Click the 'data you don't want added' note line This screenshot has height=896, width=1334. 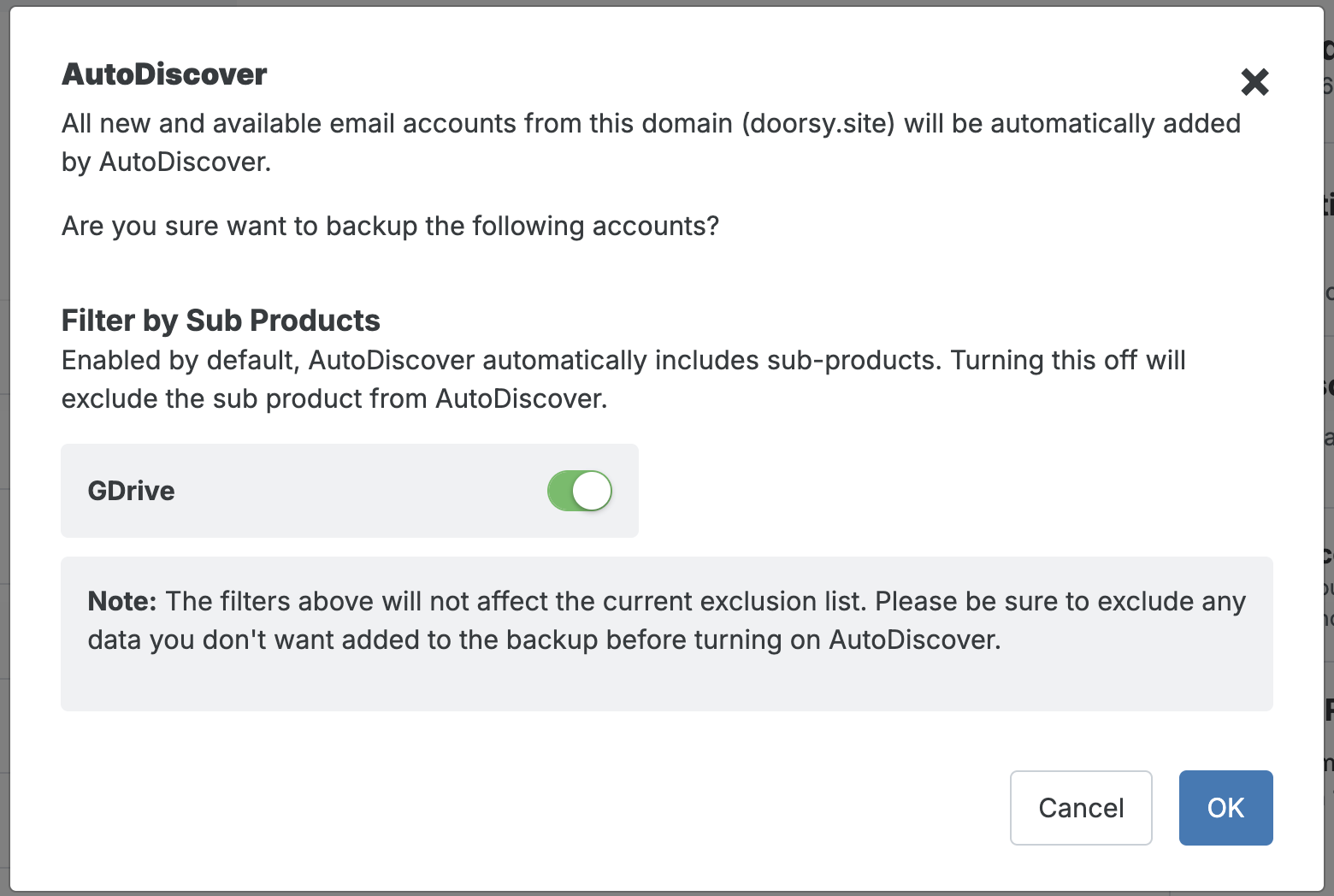tap(544, 640)
